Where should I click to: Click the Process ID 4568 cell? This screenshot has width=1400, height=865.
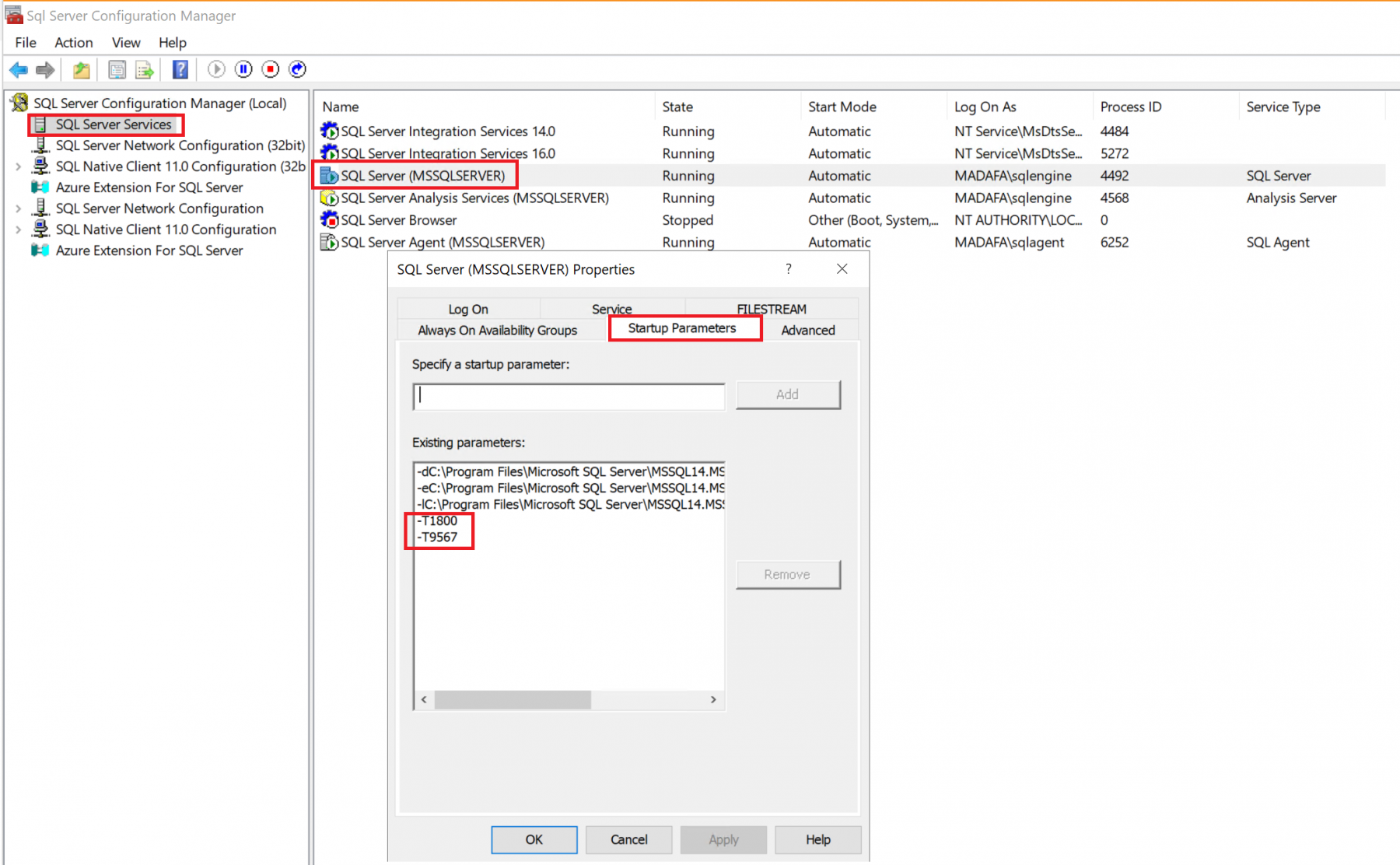(x=1115, y=198)
